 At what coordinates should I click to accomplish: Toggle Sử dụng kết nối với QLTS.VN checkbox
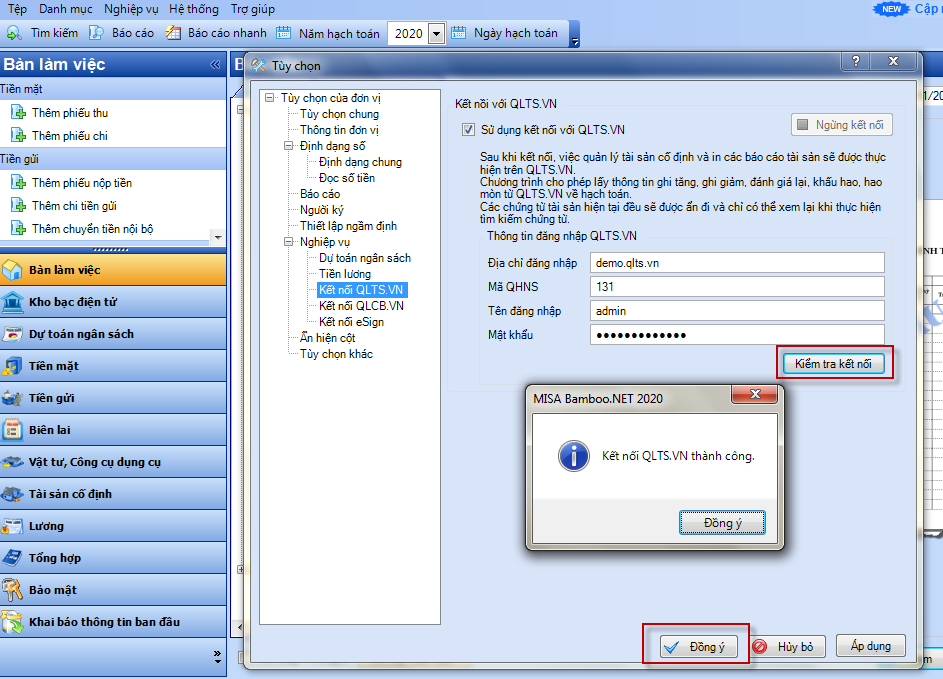click(468, 129)
